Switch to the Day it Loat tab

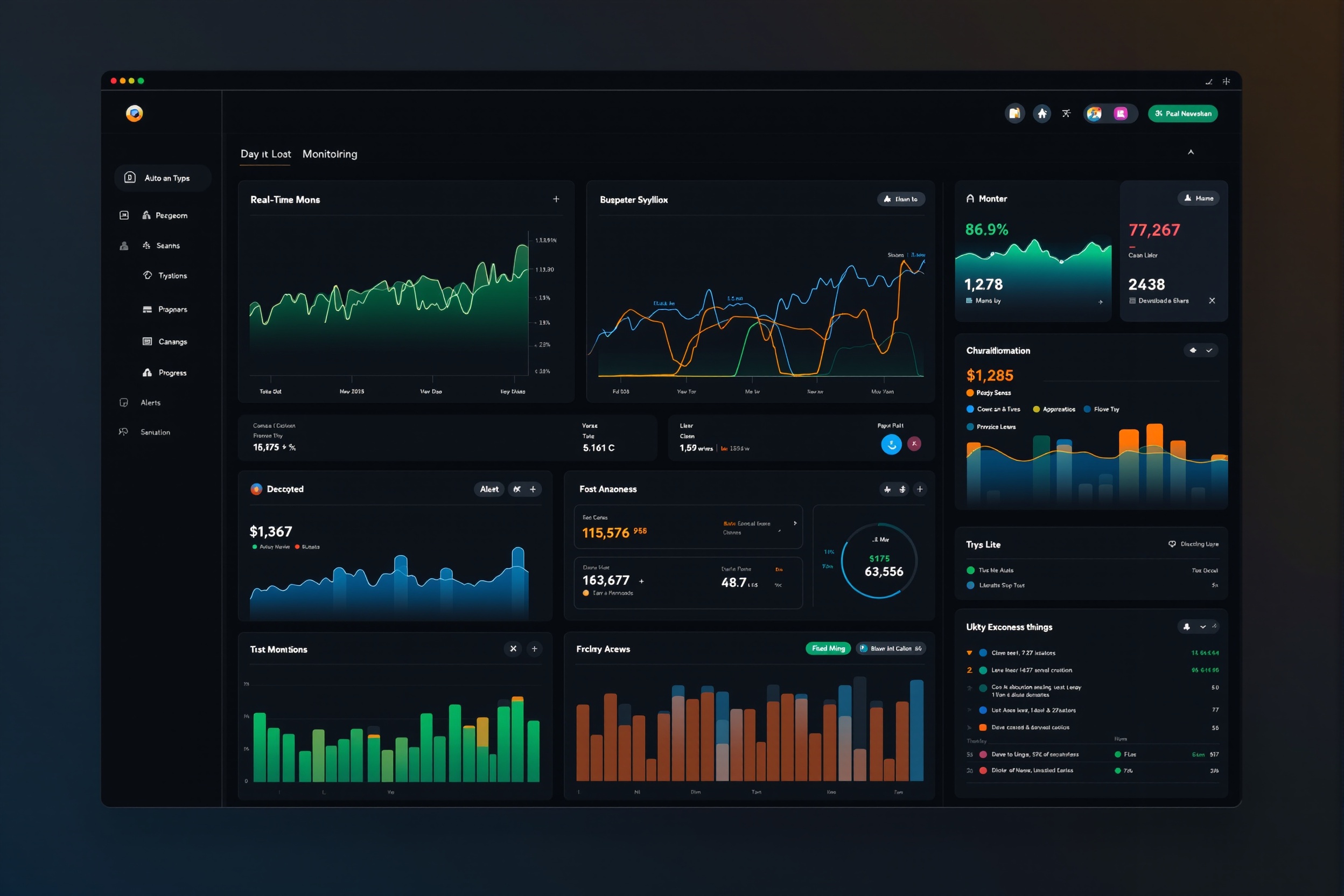coord(265,153)
